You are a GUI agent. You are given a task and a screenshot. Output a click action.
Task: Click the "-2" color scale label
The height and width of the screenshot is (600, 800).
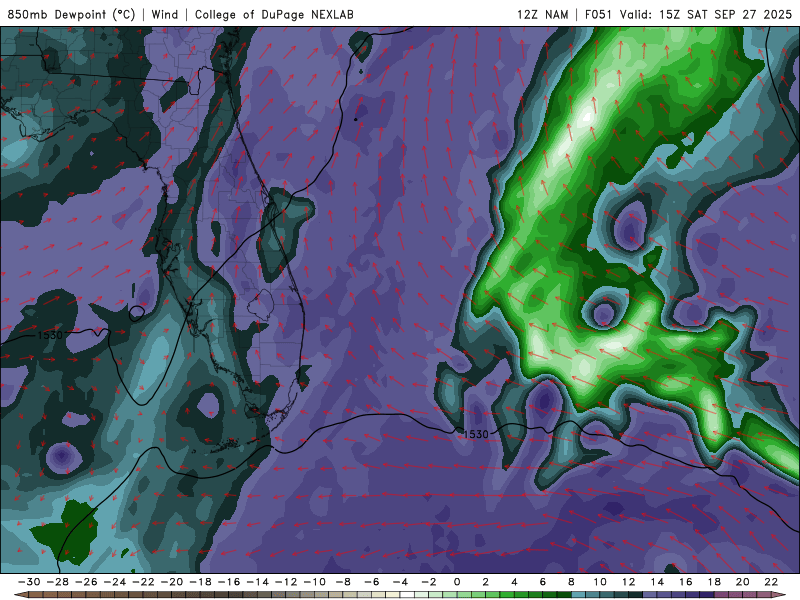[x=429, y=582]
